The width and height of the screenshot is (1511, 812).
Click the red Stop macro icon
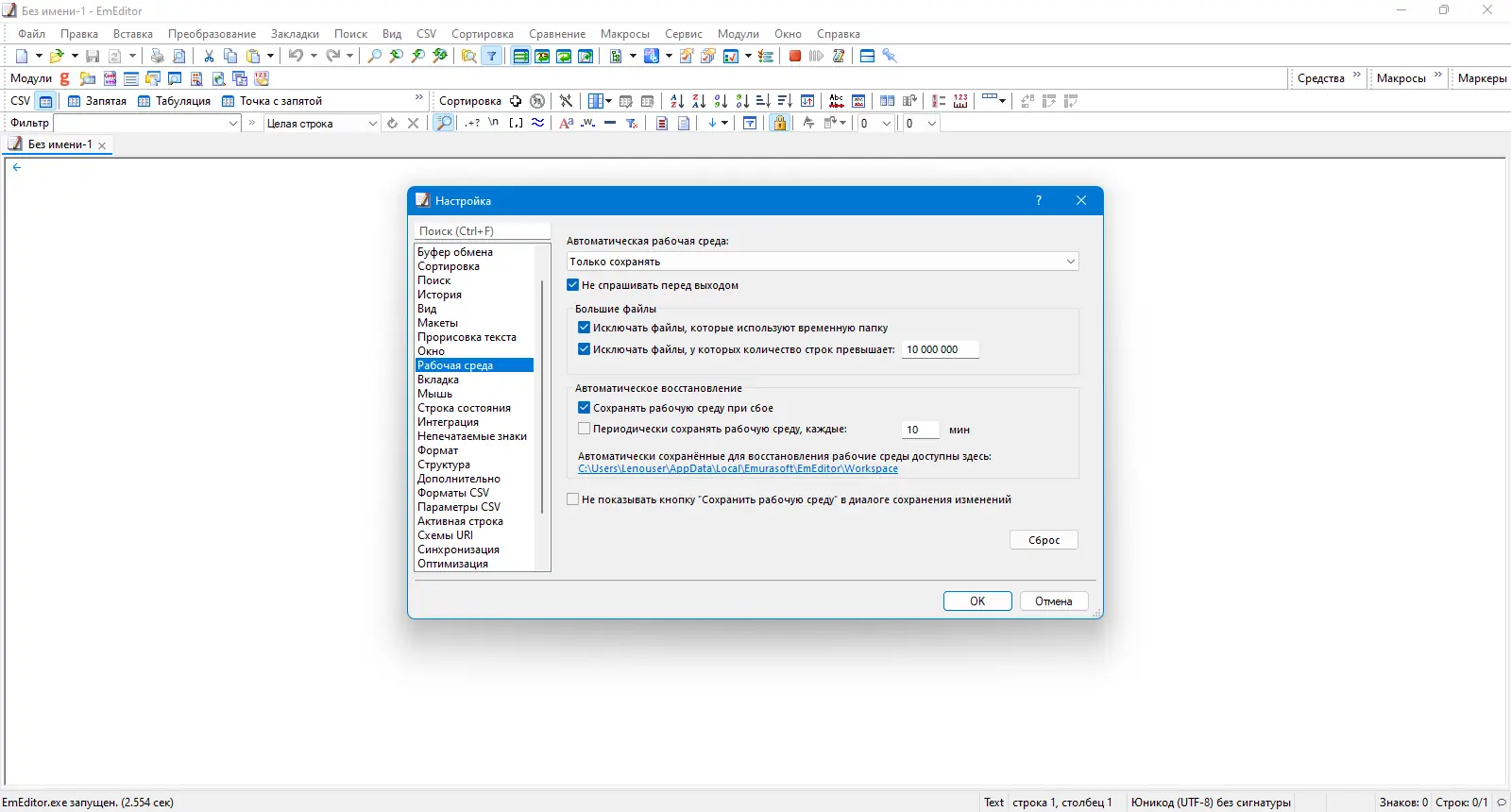click(795, 56)
